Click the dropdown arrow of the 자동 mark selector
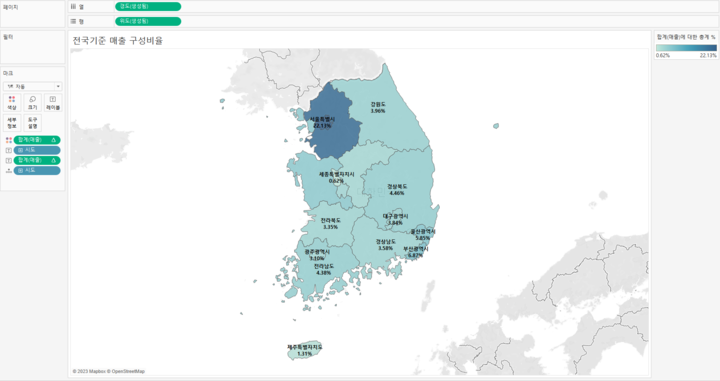720x381 pixels. tap(58, 86)
